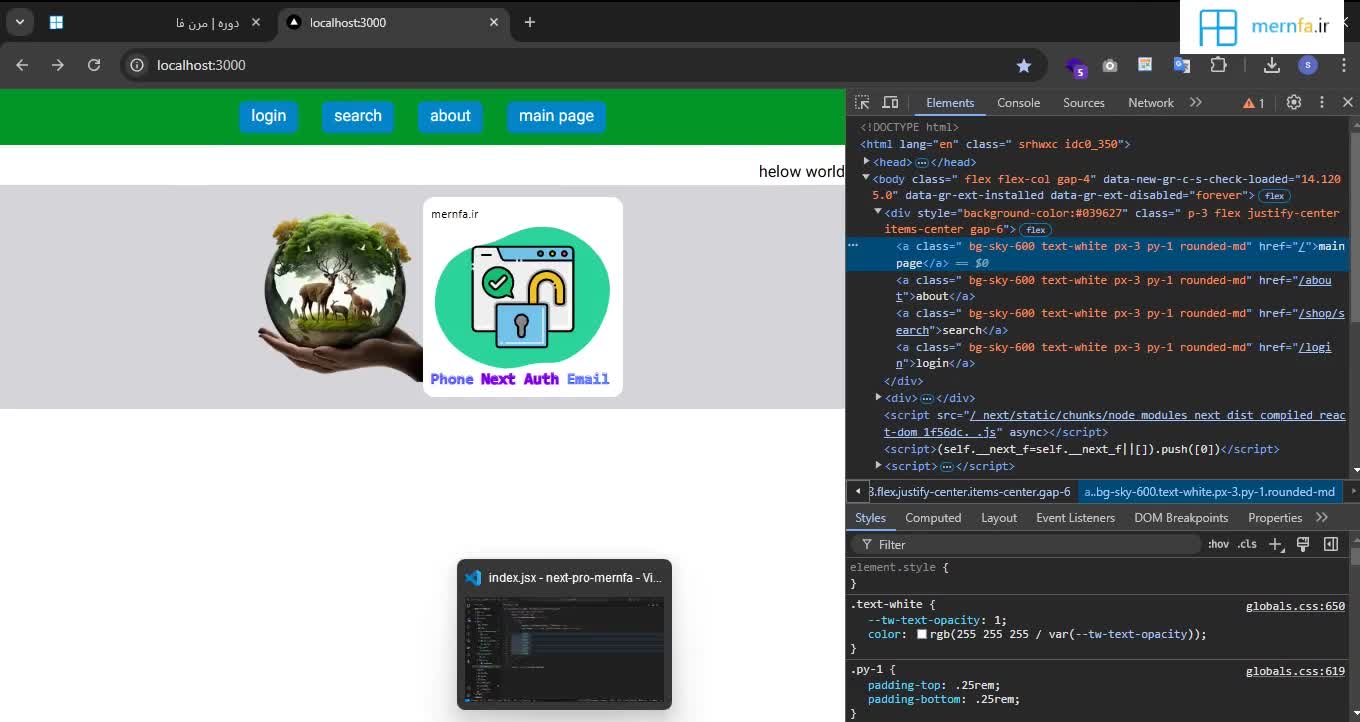
Task: Open the Properties tab
Action: [x=1275, y=518]
